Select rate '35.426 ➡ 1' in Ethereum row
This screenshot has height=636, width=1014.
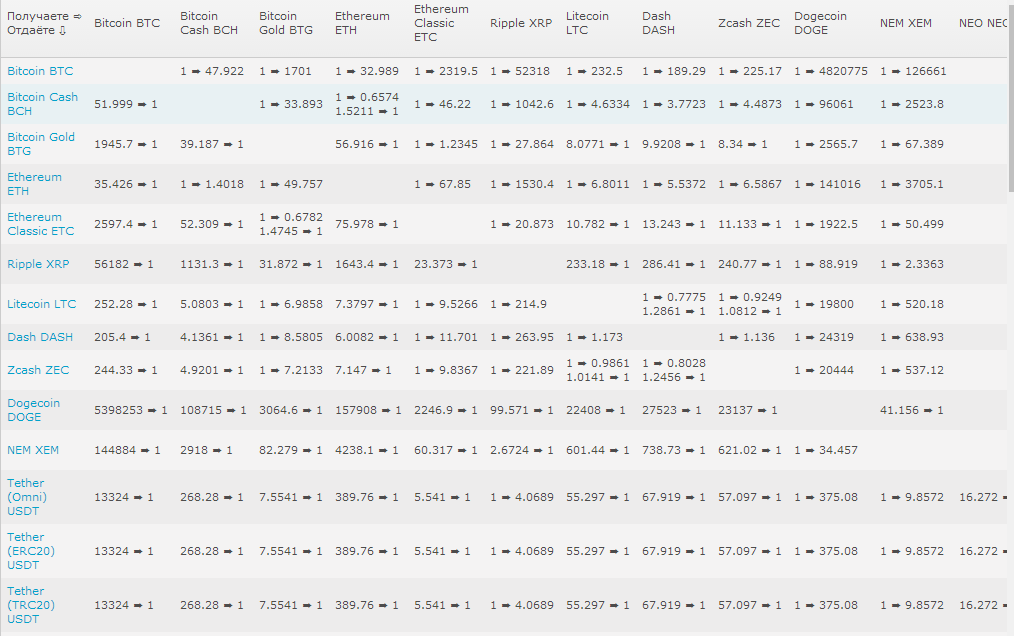coord(126,184)
